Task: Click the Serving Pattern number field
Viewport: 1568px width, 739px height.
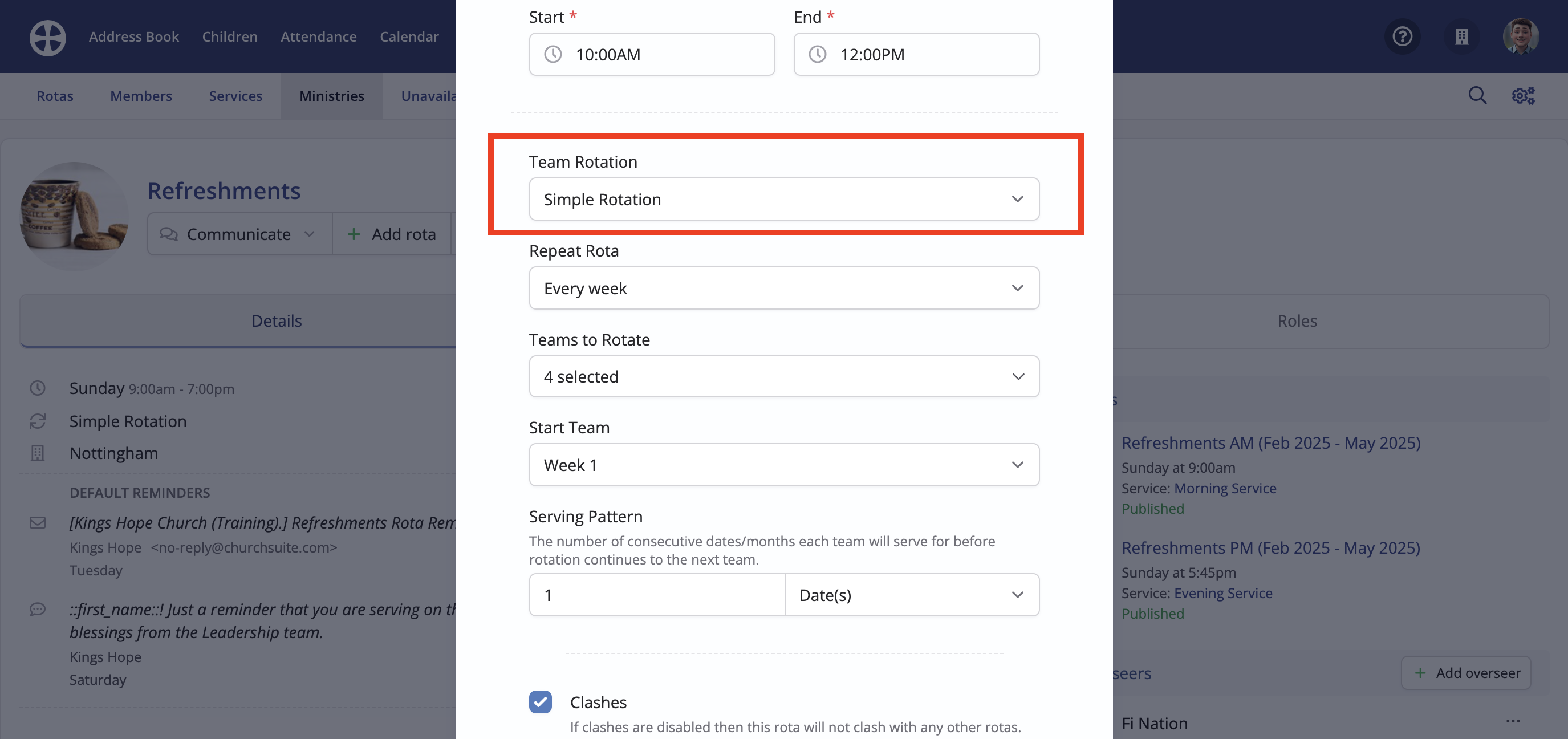Action: click(657, 595)
